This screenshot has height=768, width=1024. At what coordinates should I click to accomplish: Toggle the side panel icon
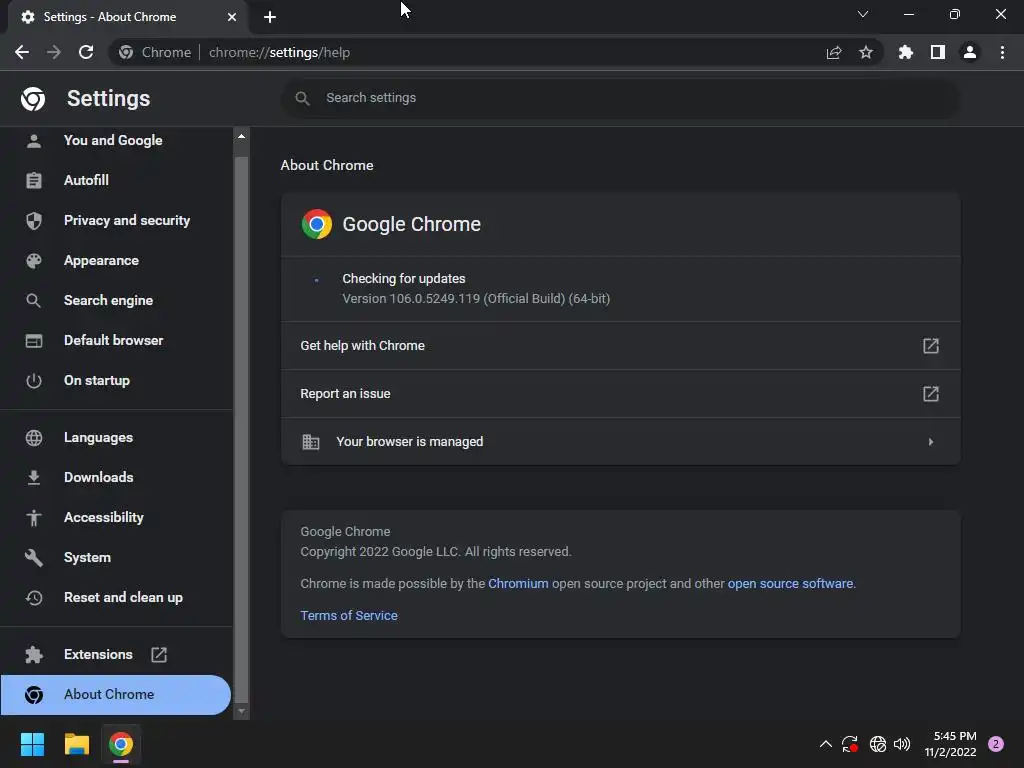[938, 52]
